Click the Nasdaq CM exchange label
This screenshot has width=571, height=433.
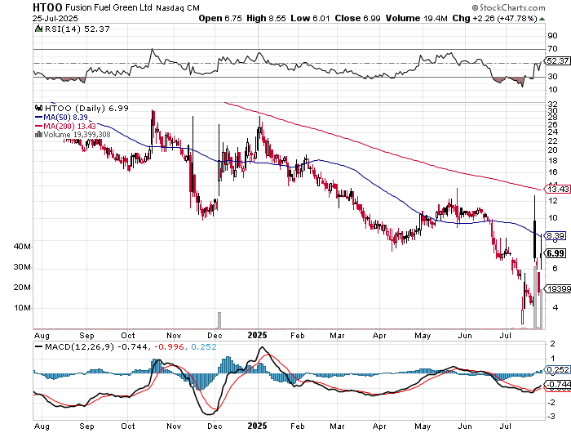(x=178, y=8)
